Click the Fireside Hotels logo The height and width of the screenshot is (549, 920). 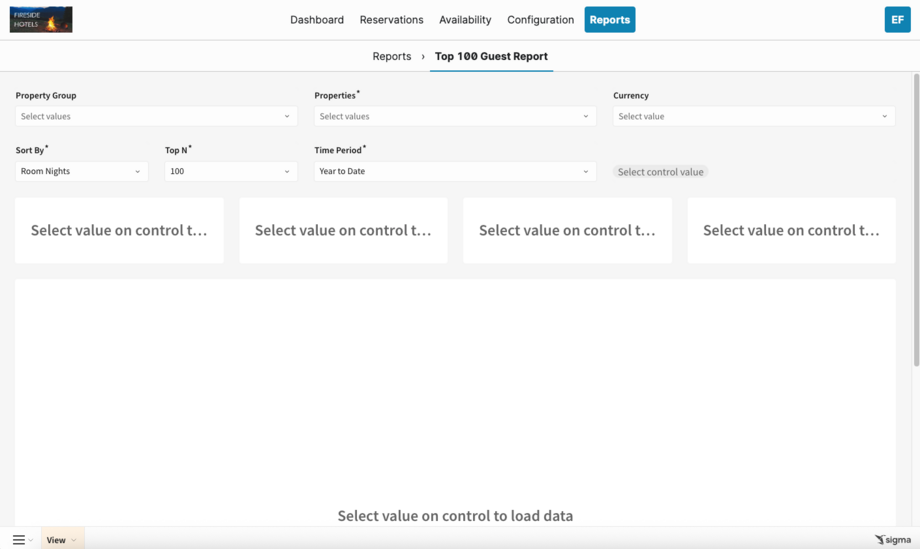[41, 19]
